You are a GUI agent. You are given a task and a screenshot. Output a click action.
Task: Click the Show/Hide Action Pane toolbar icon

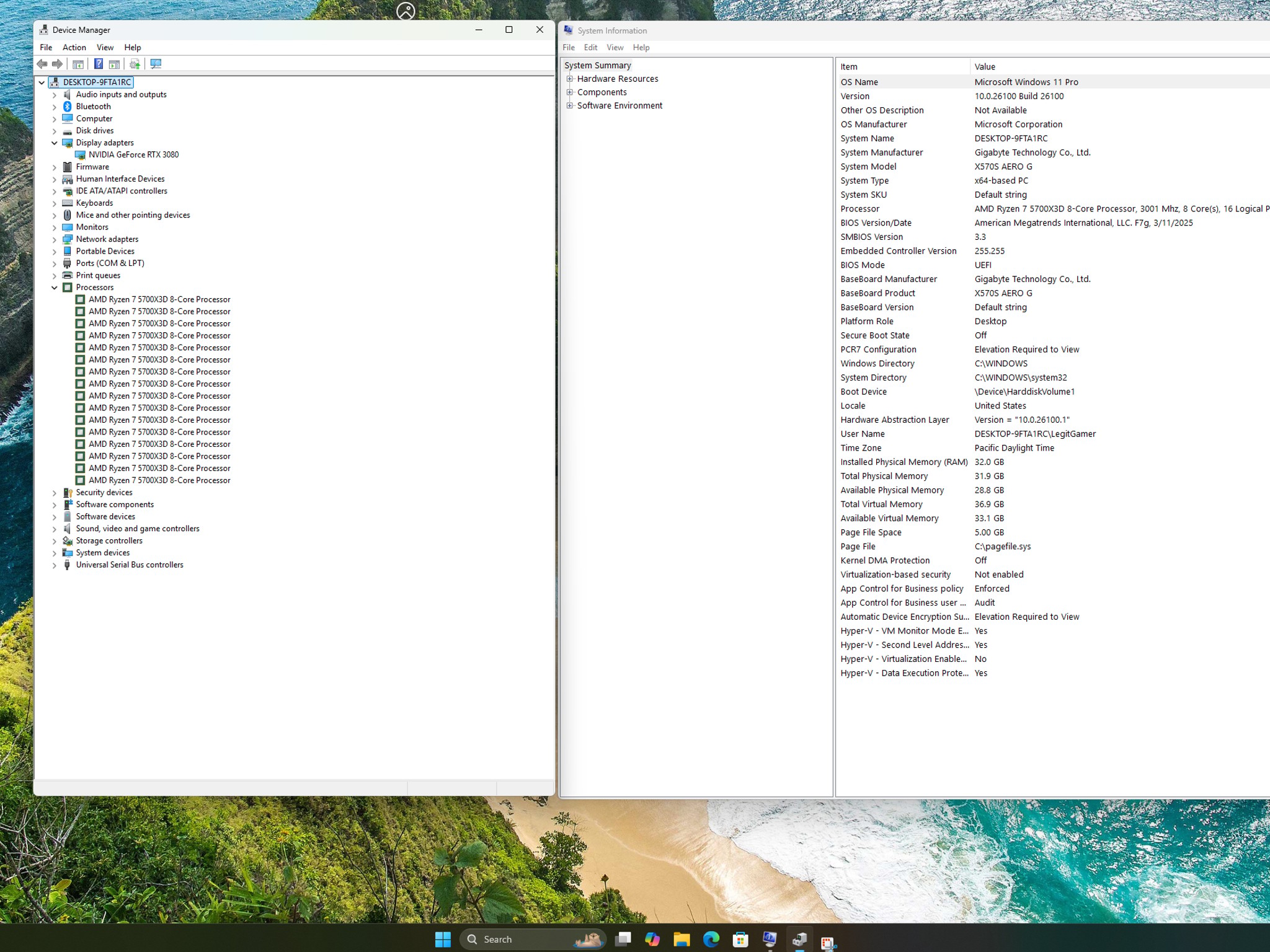114,64
